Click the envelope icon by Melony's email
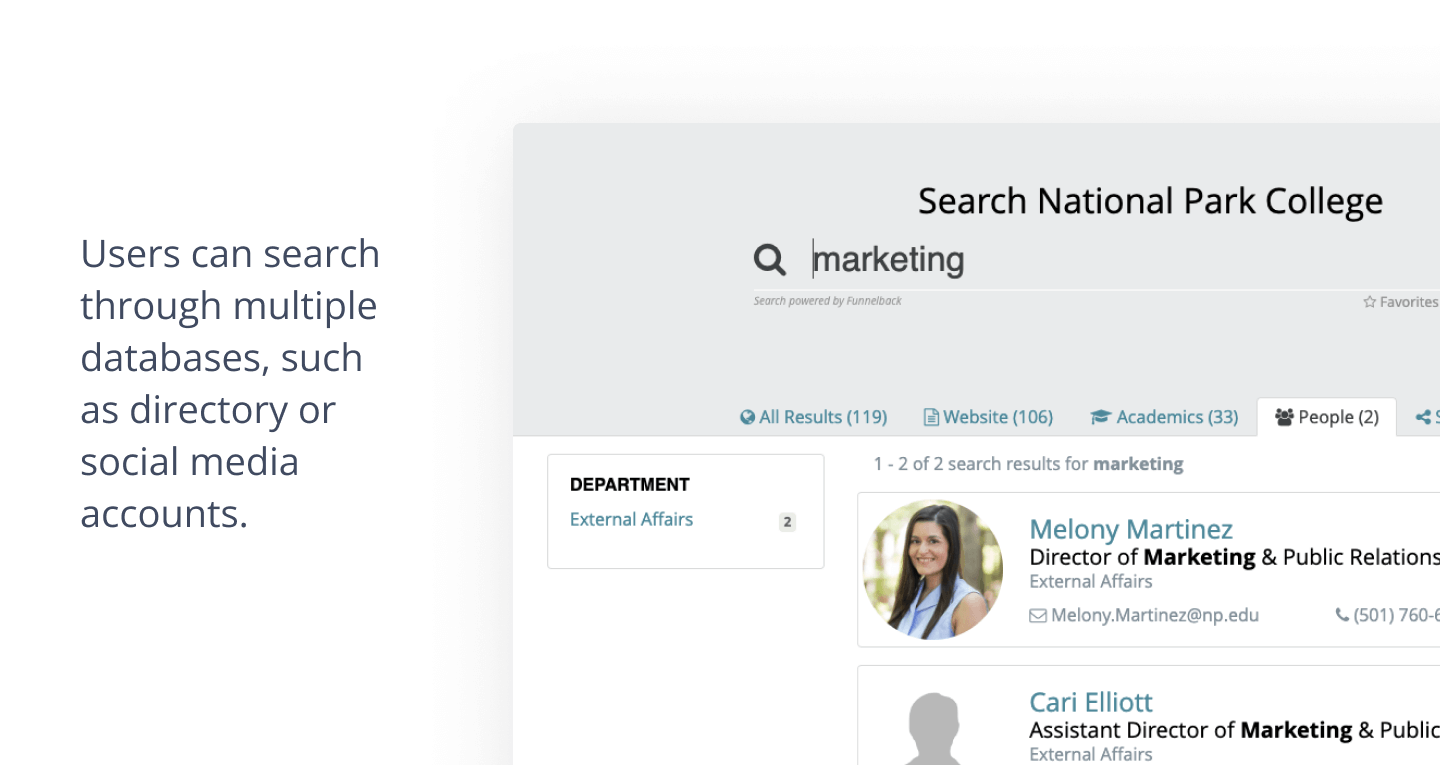Screen dimensions: 1440x765 [x=1038, y=615]
